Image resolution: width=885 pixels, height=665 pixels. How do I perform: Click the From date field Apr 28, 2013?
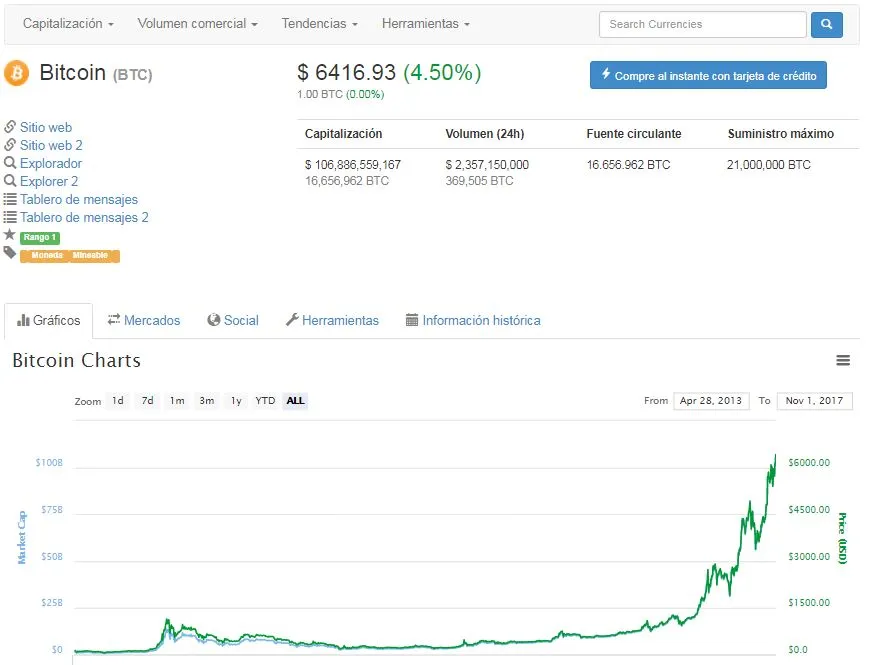pos(711,401)
